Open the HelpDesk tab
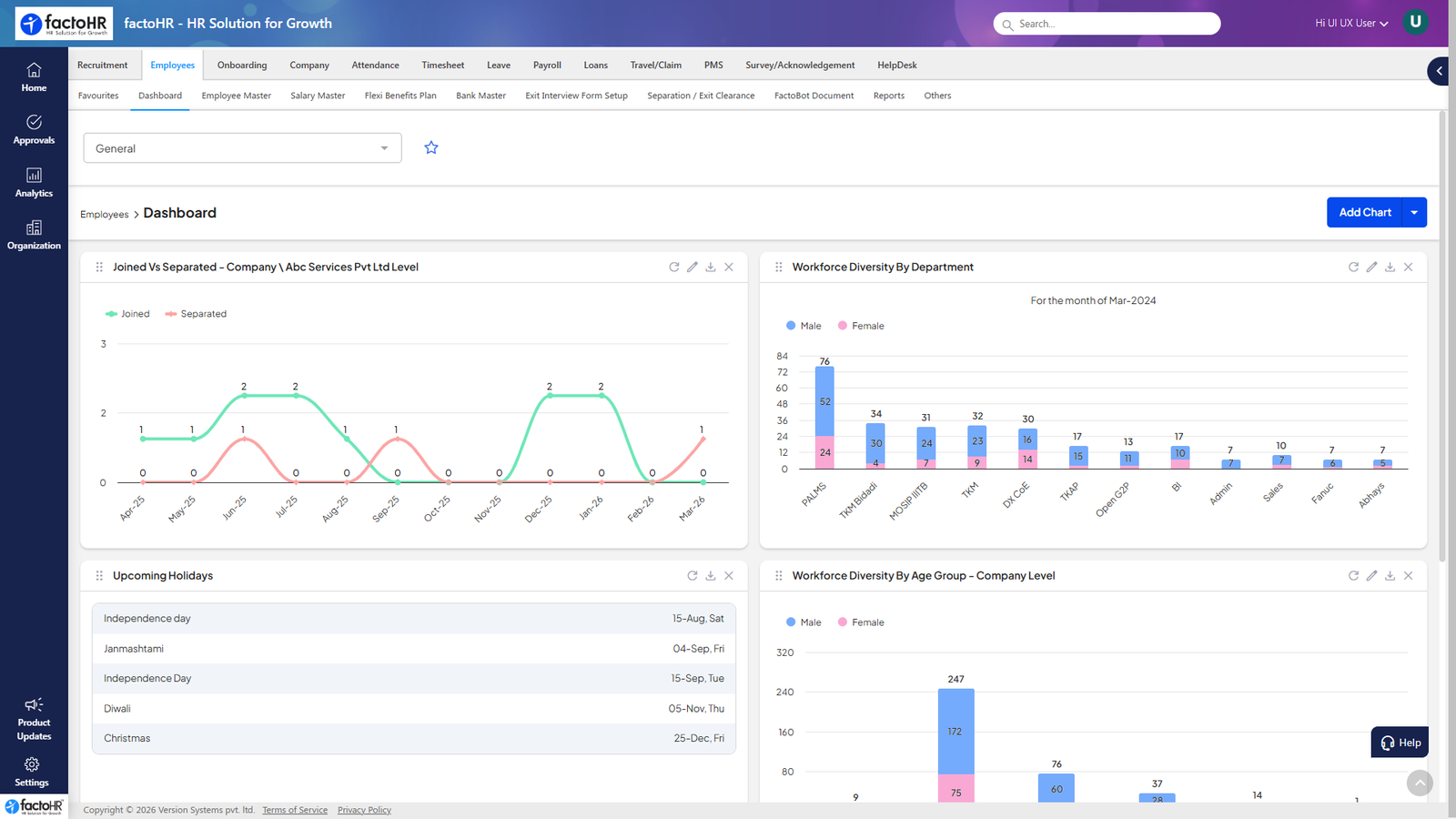The image size is (1456, 819). (x=896, y=66)
